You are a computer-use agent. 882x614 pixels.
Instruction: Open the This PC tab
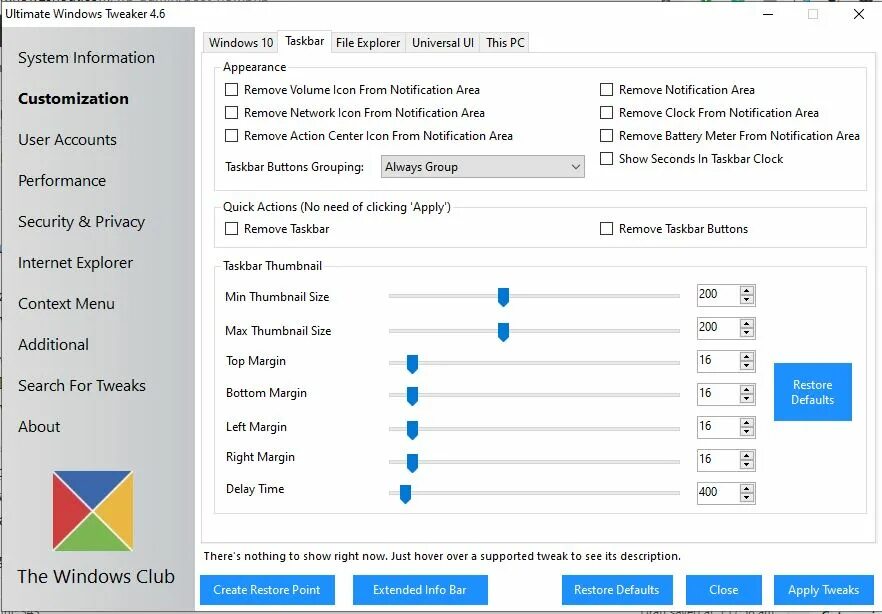505,43
